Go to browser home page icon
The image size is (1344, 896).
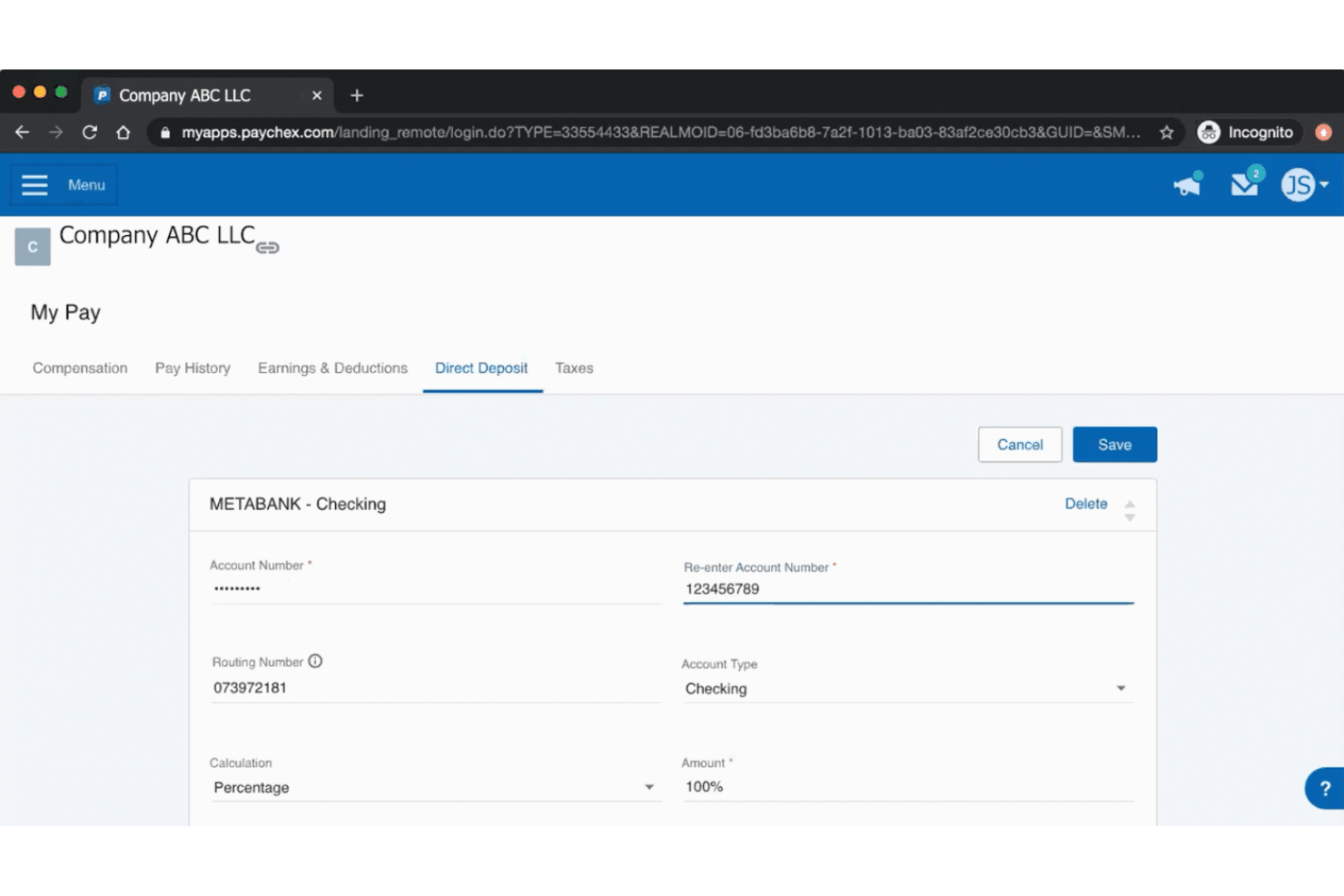[x=124, y=133]
